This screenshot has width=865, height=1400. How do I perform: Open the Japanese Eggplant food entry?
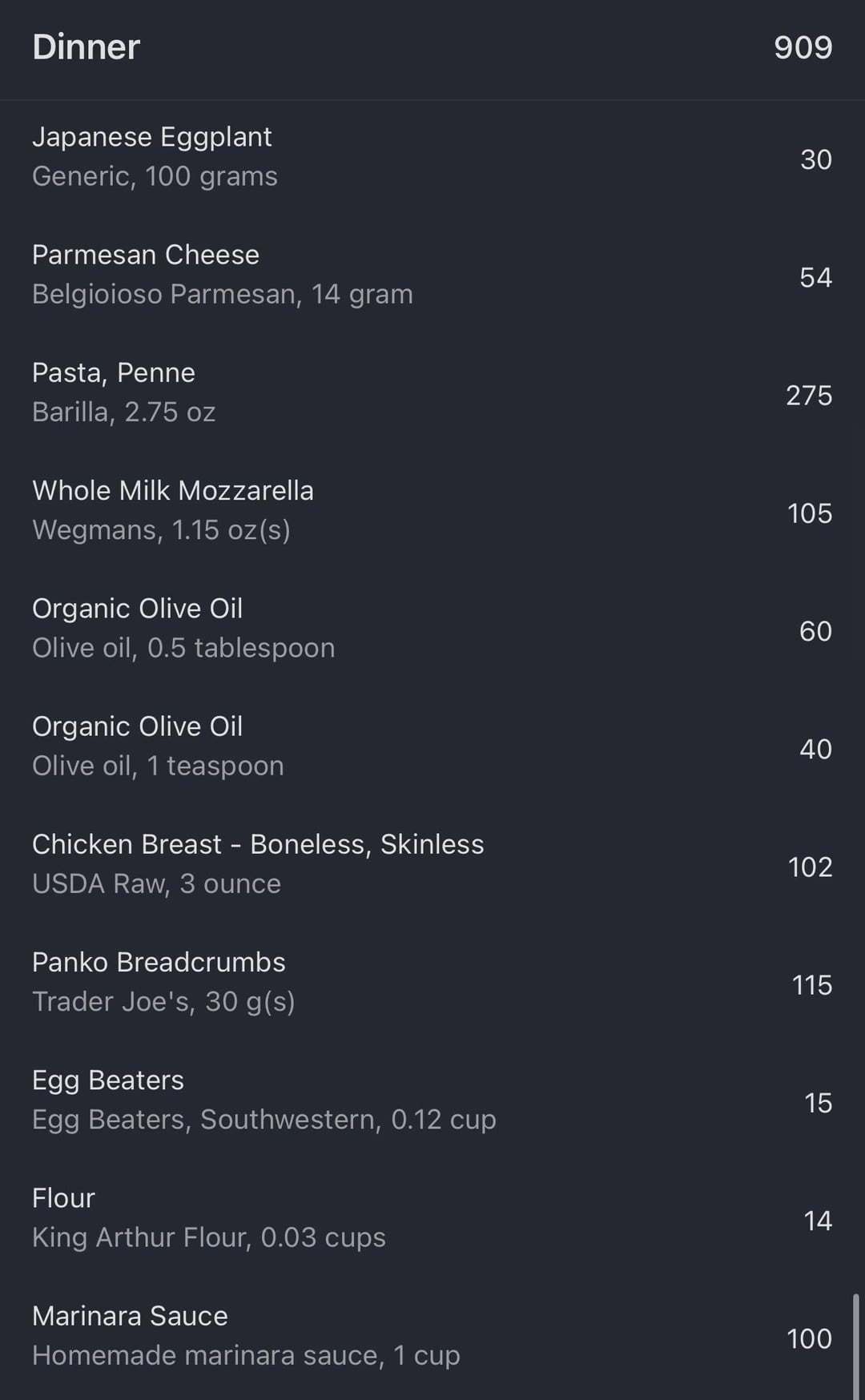(x=152, y=137)
